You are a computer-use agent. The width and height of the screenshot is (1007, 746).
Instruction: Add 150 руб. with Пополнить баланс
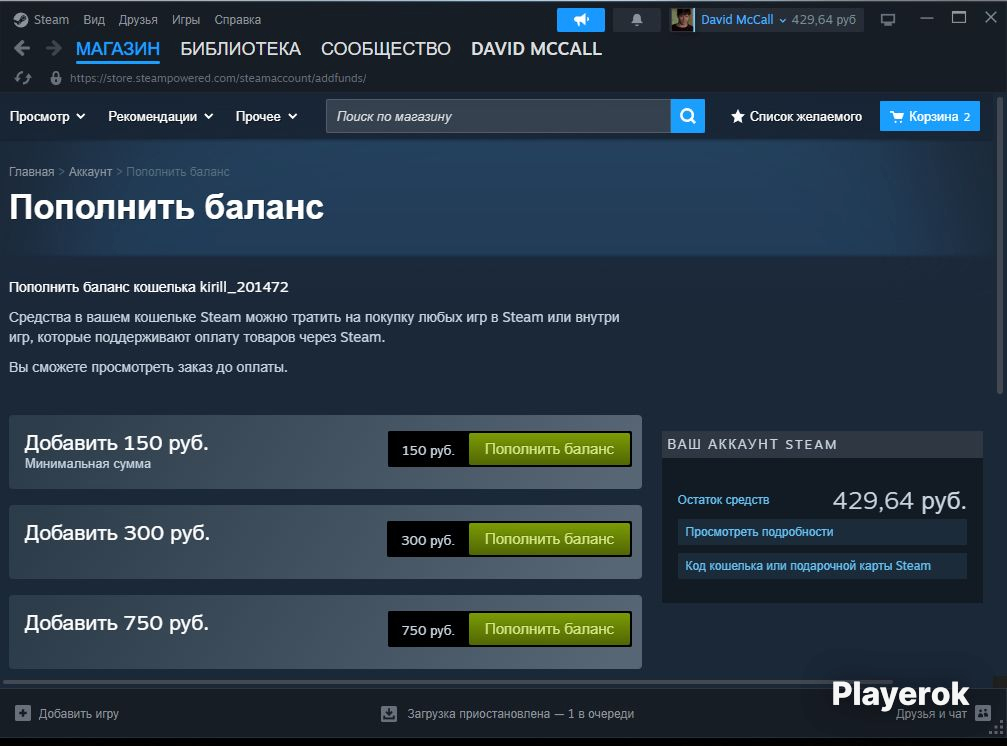(549, 449)
